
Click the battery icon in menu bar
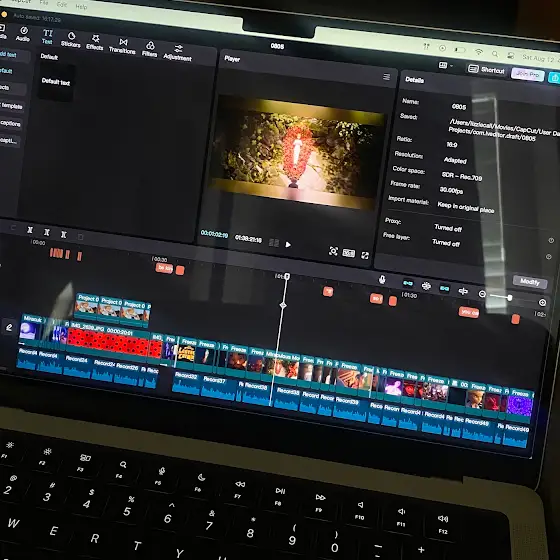(460, 50)
